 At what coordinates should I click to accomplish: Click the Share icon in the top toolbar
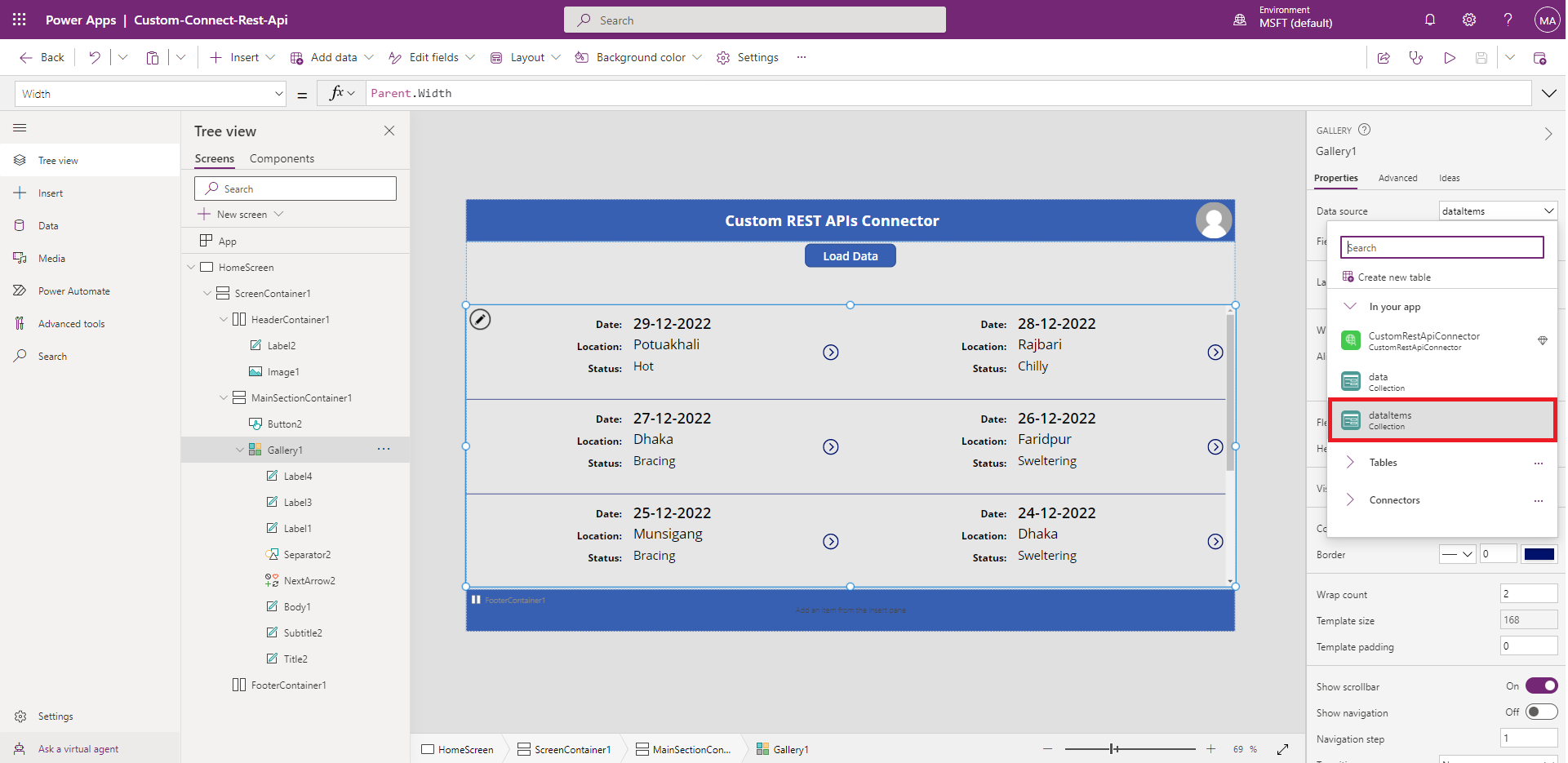point(1384,58)
